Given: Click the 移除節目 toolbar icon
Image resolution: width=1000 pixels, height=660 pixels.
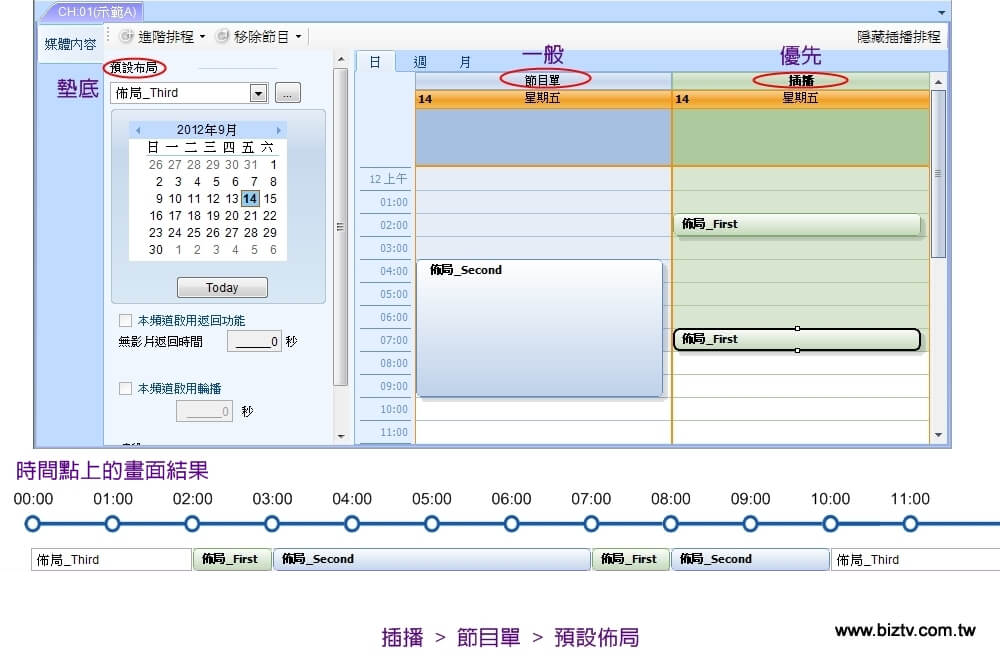Looking at the screenshot, I should (x=222, y=36).
